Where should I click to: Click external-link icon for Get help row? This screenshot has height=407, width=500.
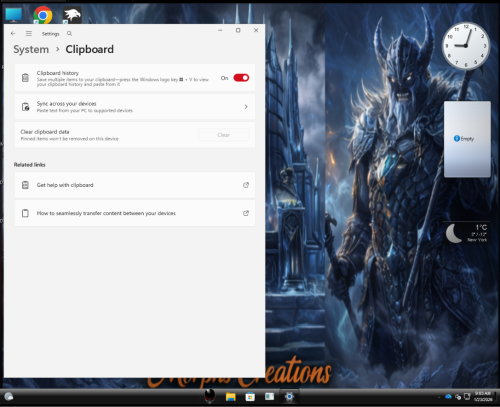[246, 185]
